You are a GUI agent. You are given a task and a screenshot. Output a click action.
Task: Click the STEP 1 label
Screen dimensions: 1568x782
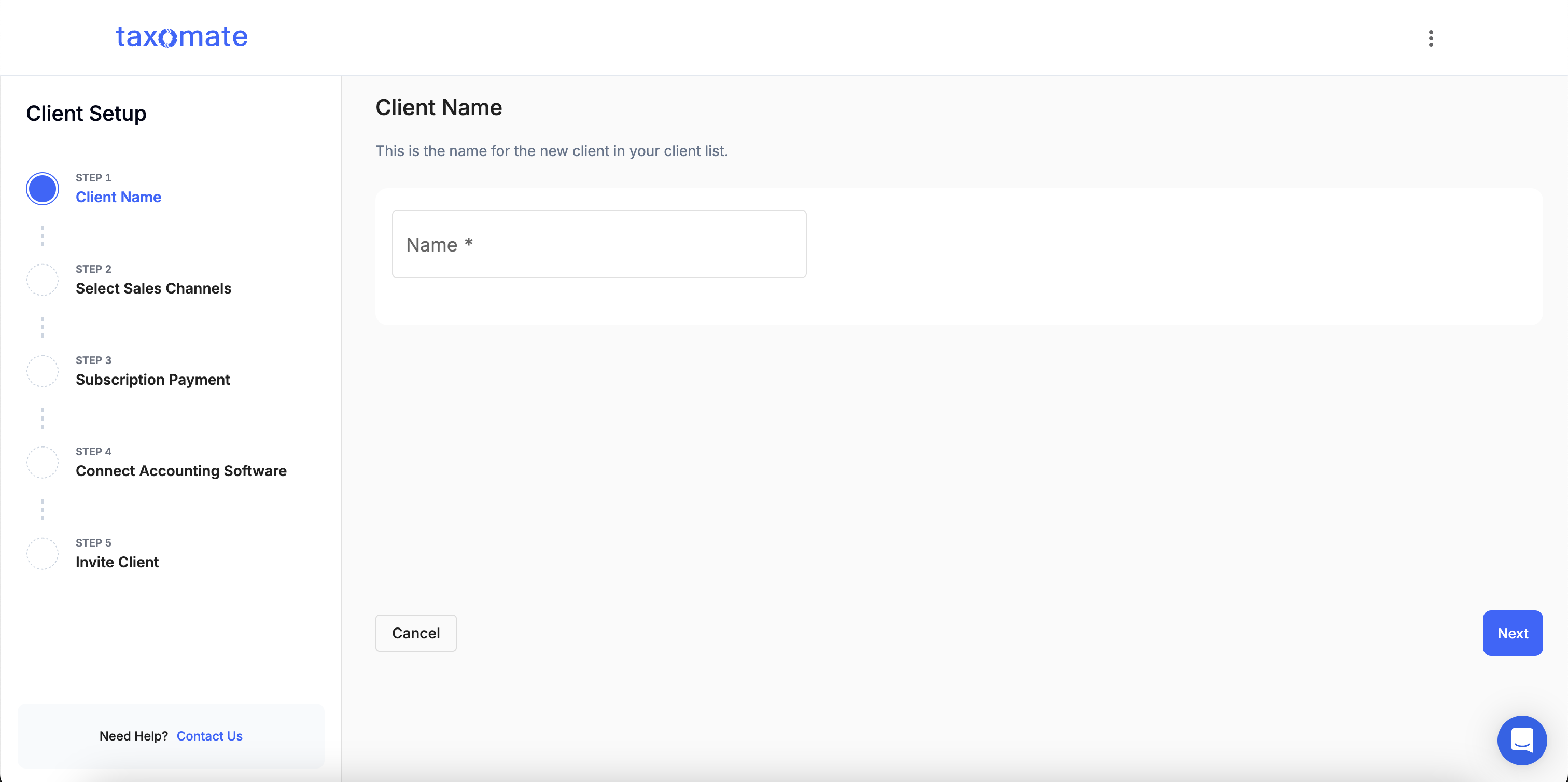point(93,178)
